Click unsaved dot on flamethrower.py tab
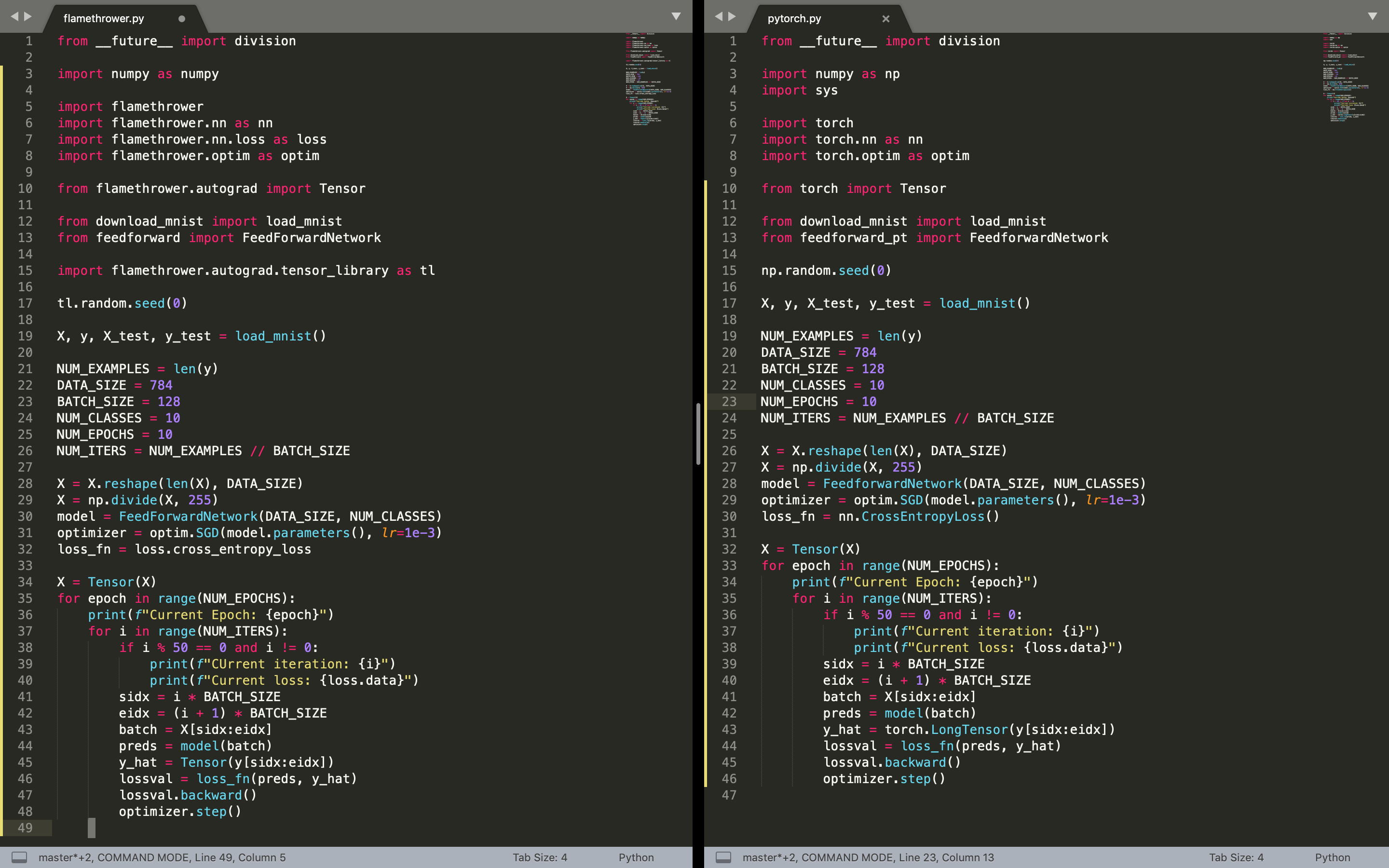1389x868 pixels. coord(181,18)
